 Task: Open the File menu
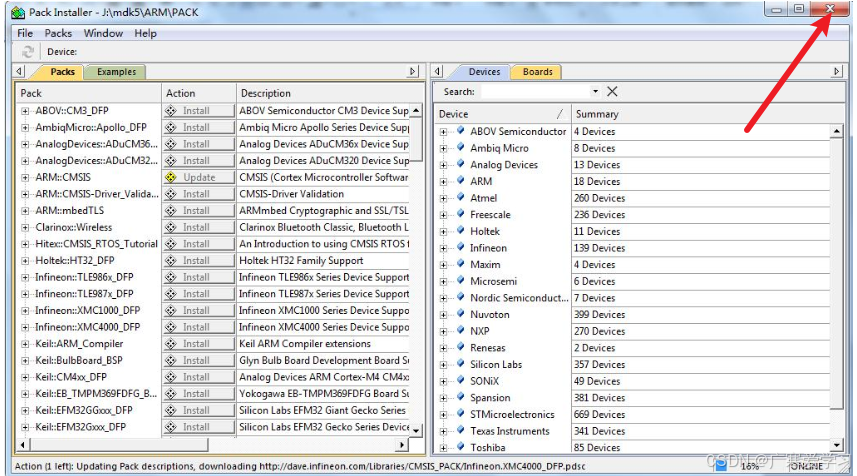pyautogui.click(x=25, y=33)
